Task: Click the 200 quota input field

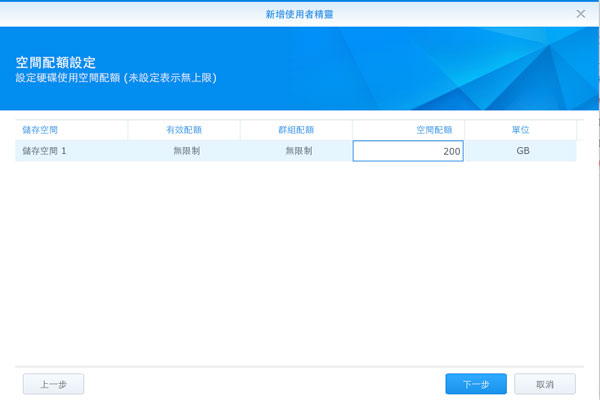Action: tap(408, 151)
